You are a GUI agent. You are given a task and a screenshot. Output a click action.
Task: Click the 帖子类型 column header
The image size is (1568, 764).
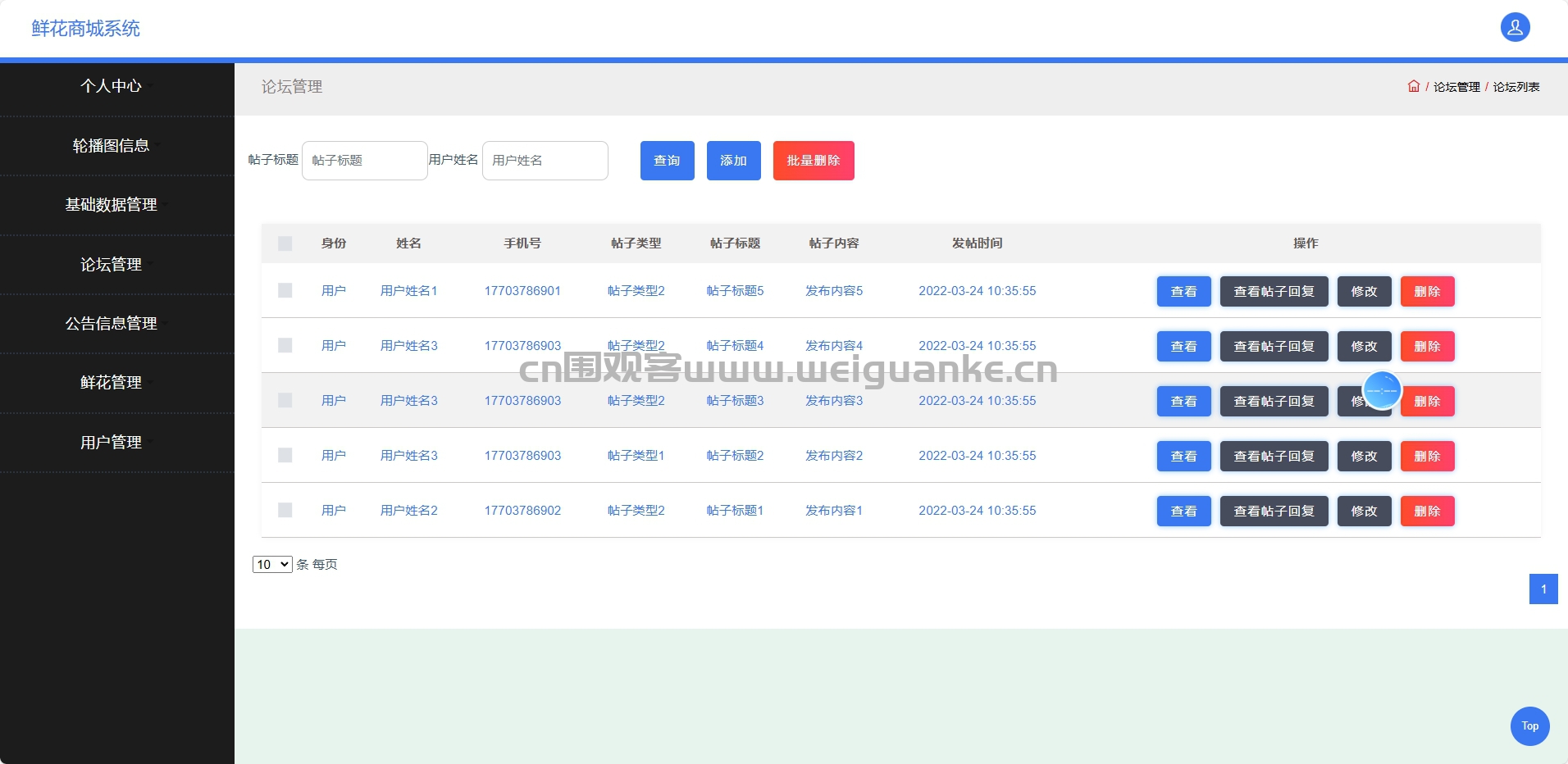636,243
